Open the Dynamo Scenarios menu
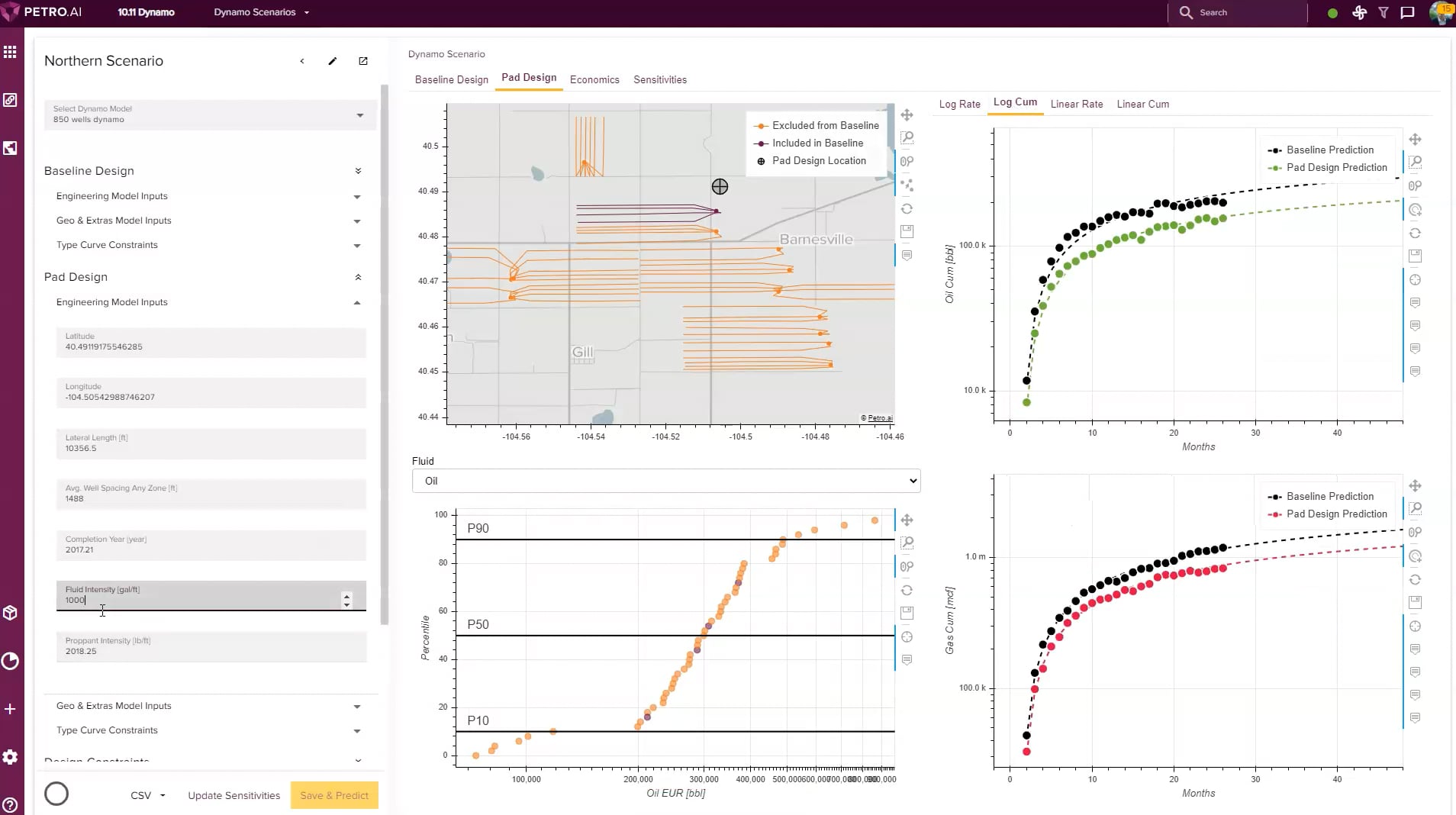The image size is (1456, 815). [261, 12]
